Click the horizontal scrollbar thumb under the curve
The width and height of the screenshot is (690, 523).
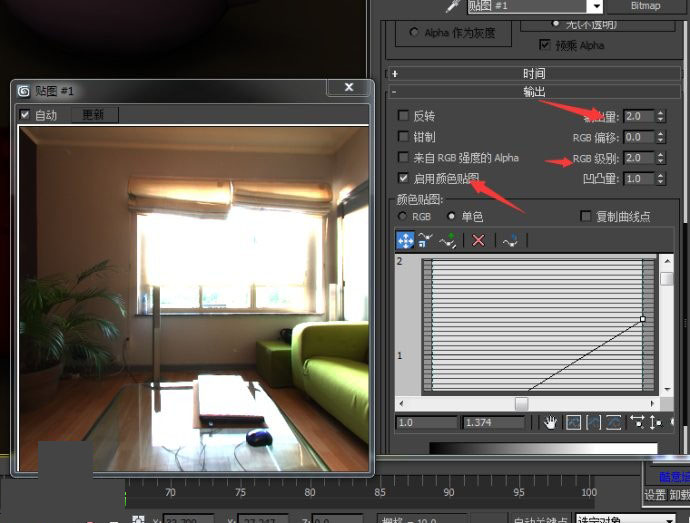pyautogui.click(x=521, y=403)
